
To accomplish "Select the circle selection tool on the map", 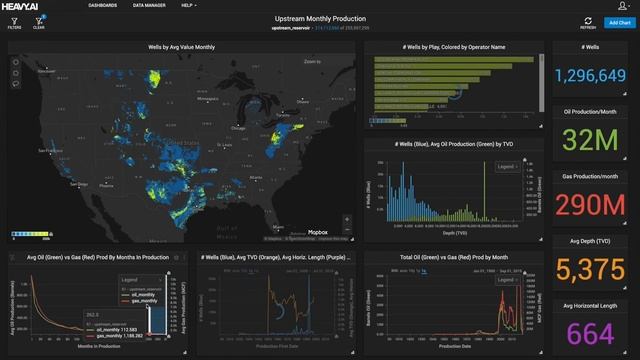I will point(16,62).
